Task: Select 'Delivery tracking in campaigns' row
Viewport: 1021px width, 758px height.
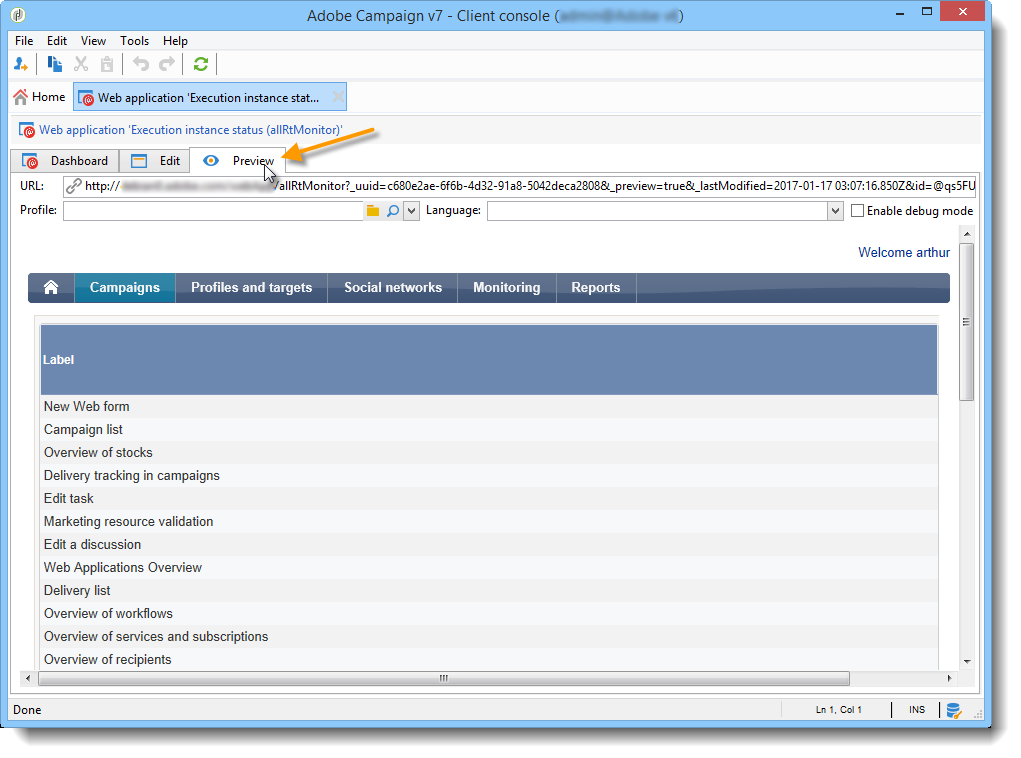Action: [489, 475]
